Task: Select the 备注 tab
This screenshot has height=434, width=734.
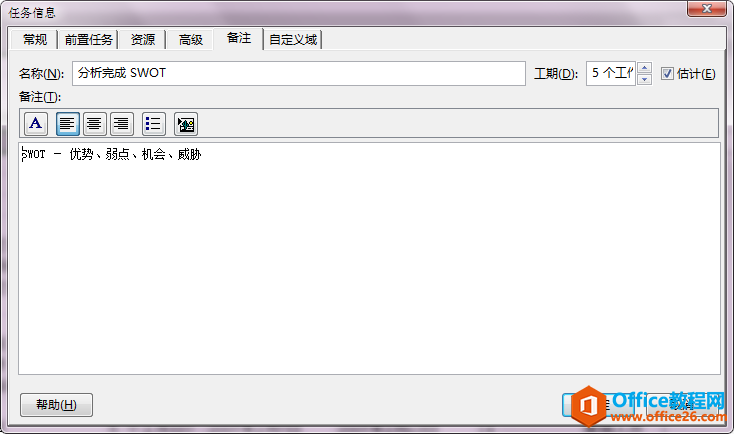Action: click(x=239, y=38)
